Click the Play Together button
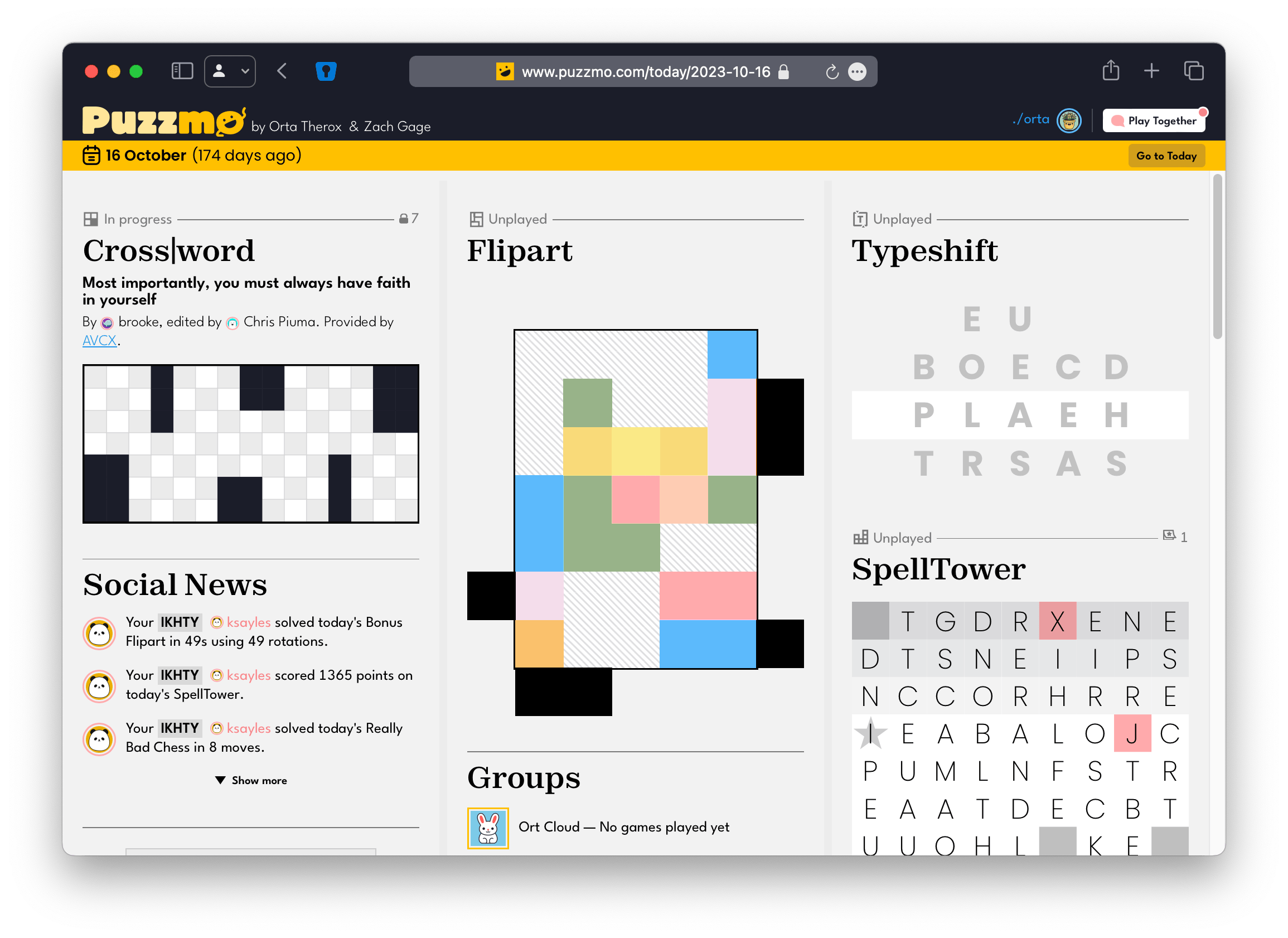The width and height of the screenshot is (1288, 938). tap(1154, 120)
